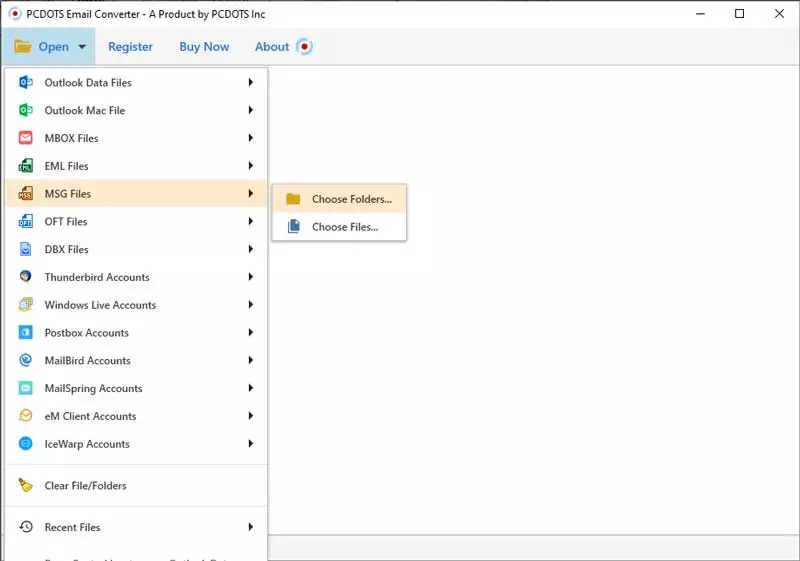The image size is (800, 561).
Task: Expand the Recent Files submenu arrow
Action: tap(251, 527)
